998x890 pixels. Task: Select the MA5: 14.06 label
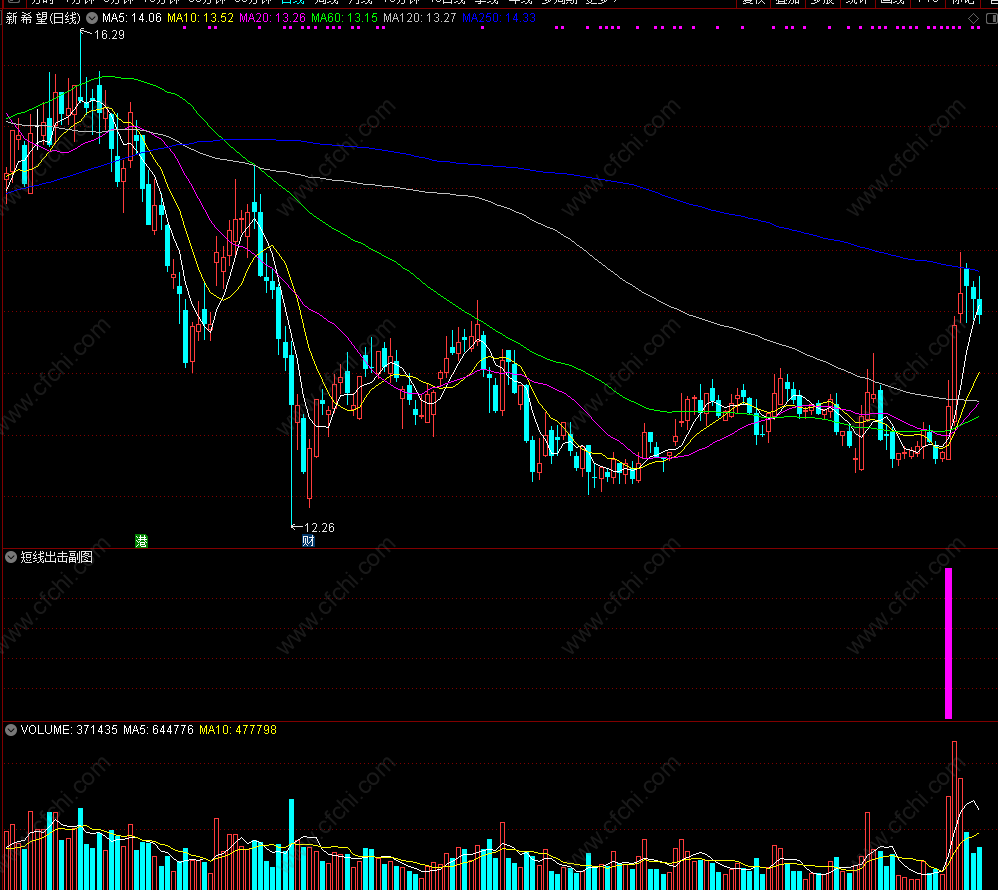coord(132,18)
